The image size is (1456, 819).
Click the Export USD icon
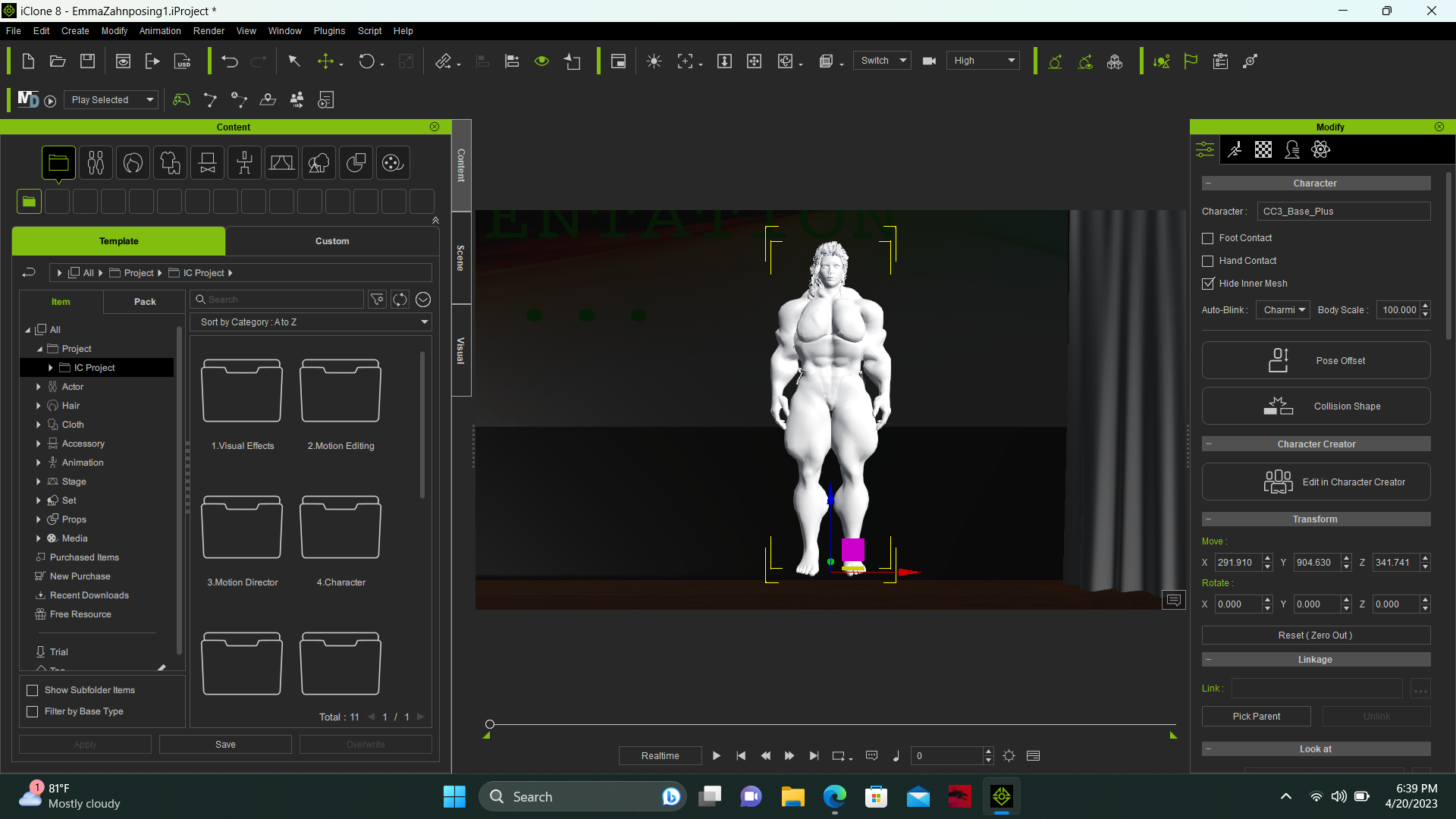tap(183, 61)
